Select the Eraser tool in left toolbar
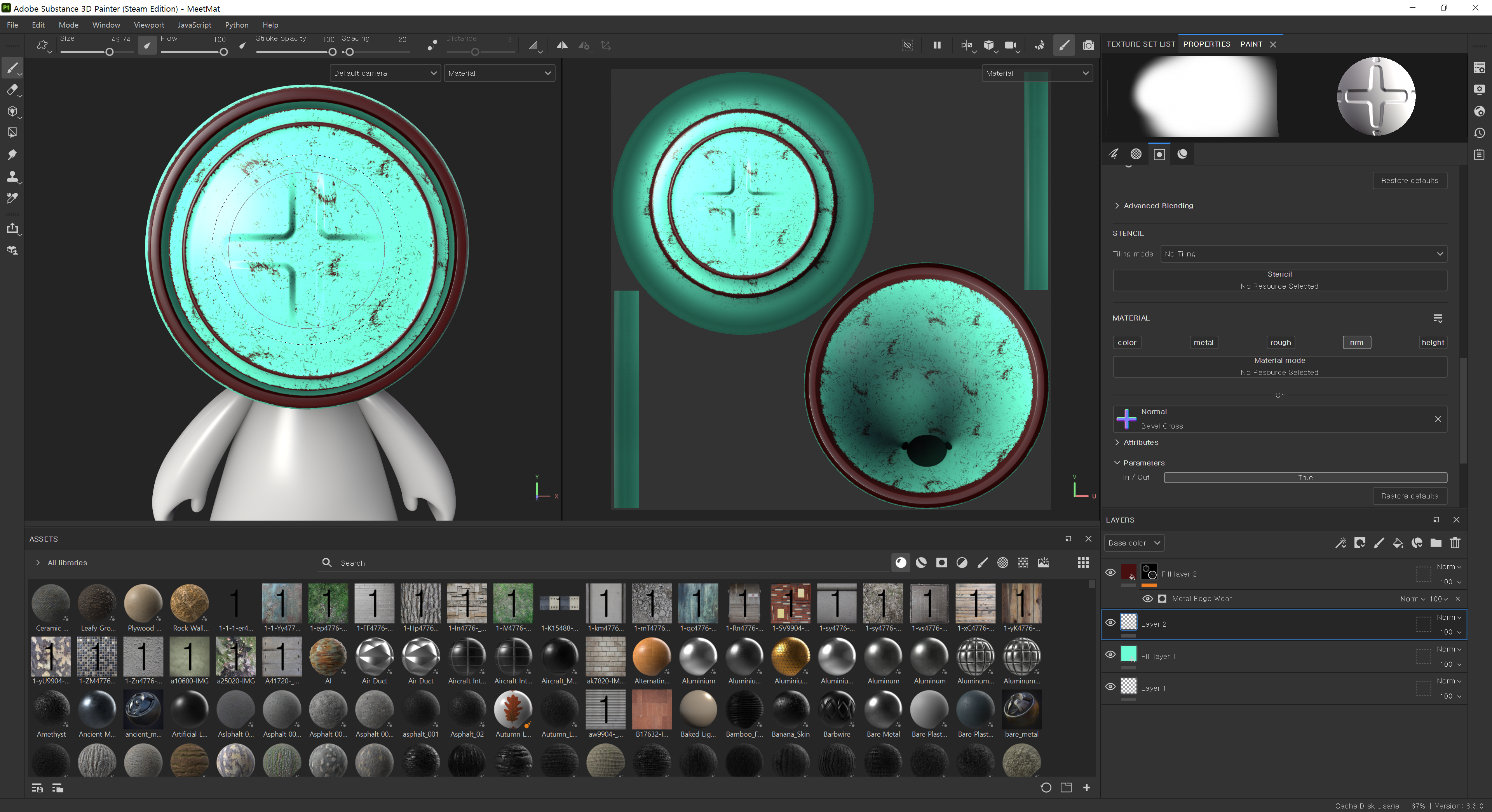The height and width of the screenshot is (812, 1492). pyautogui.click(x=12, y=90)
